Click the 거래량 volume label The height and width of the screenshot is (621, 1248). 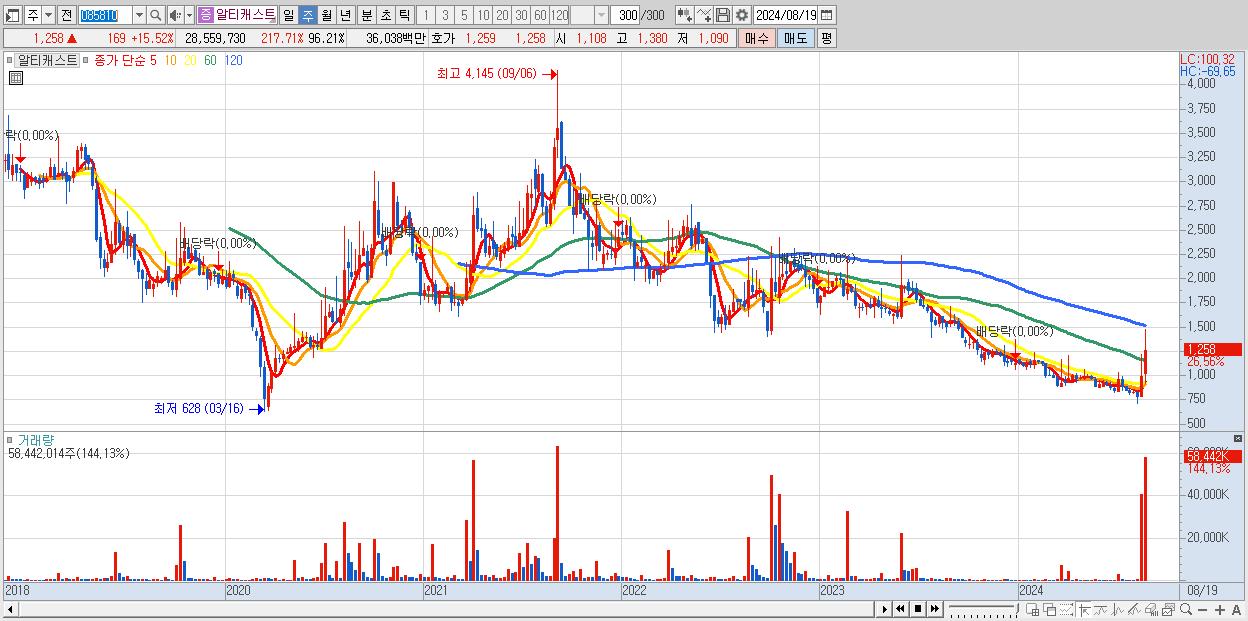[x=36, y=439]
